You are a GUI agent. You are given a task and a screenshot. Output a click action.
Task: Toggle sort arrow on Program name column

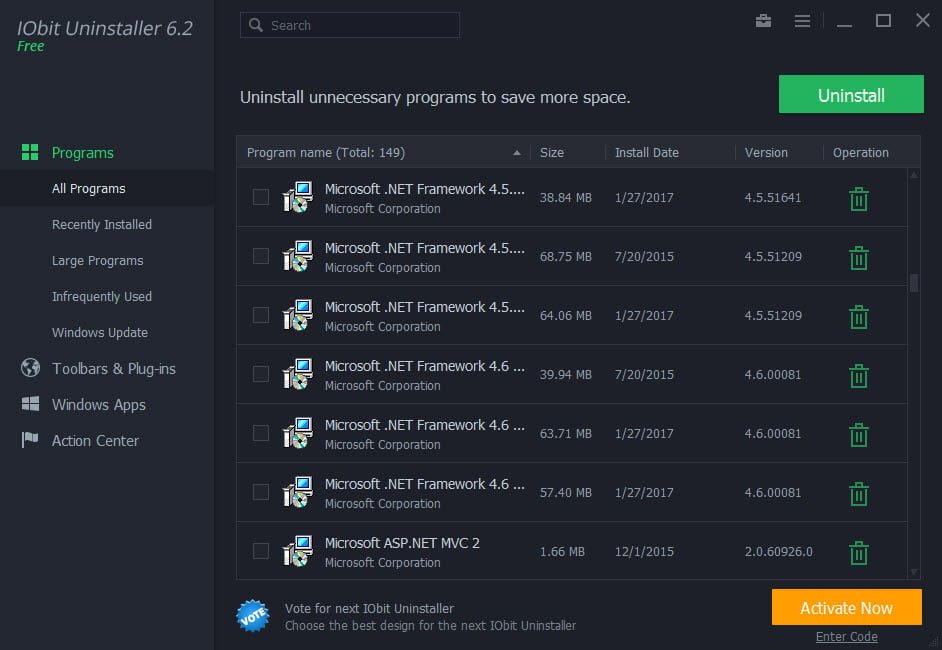[517, 153]
